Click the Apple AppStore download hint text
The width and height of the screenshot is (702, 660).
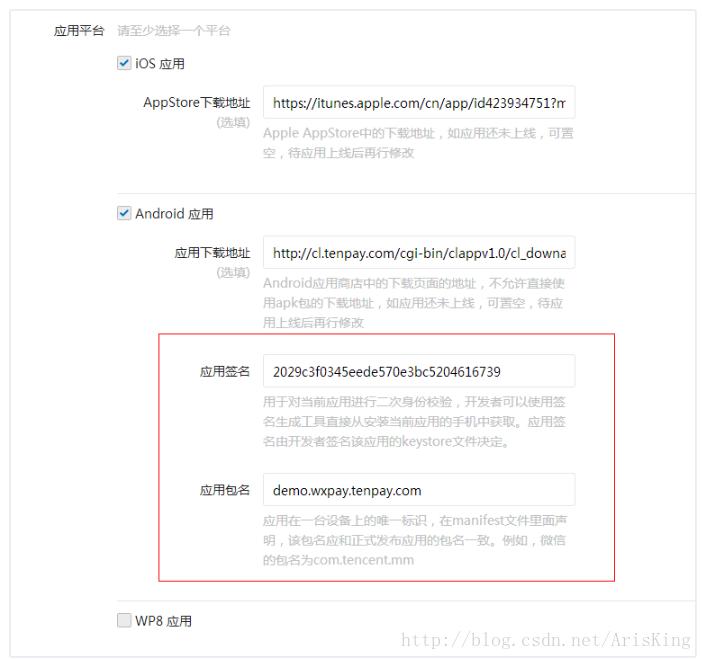(418, 143)
